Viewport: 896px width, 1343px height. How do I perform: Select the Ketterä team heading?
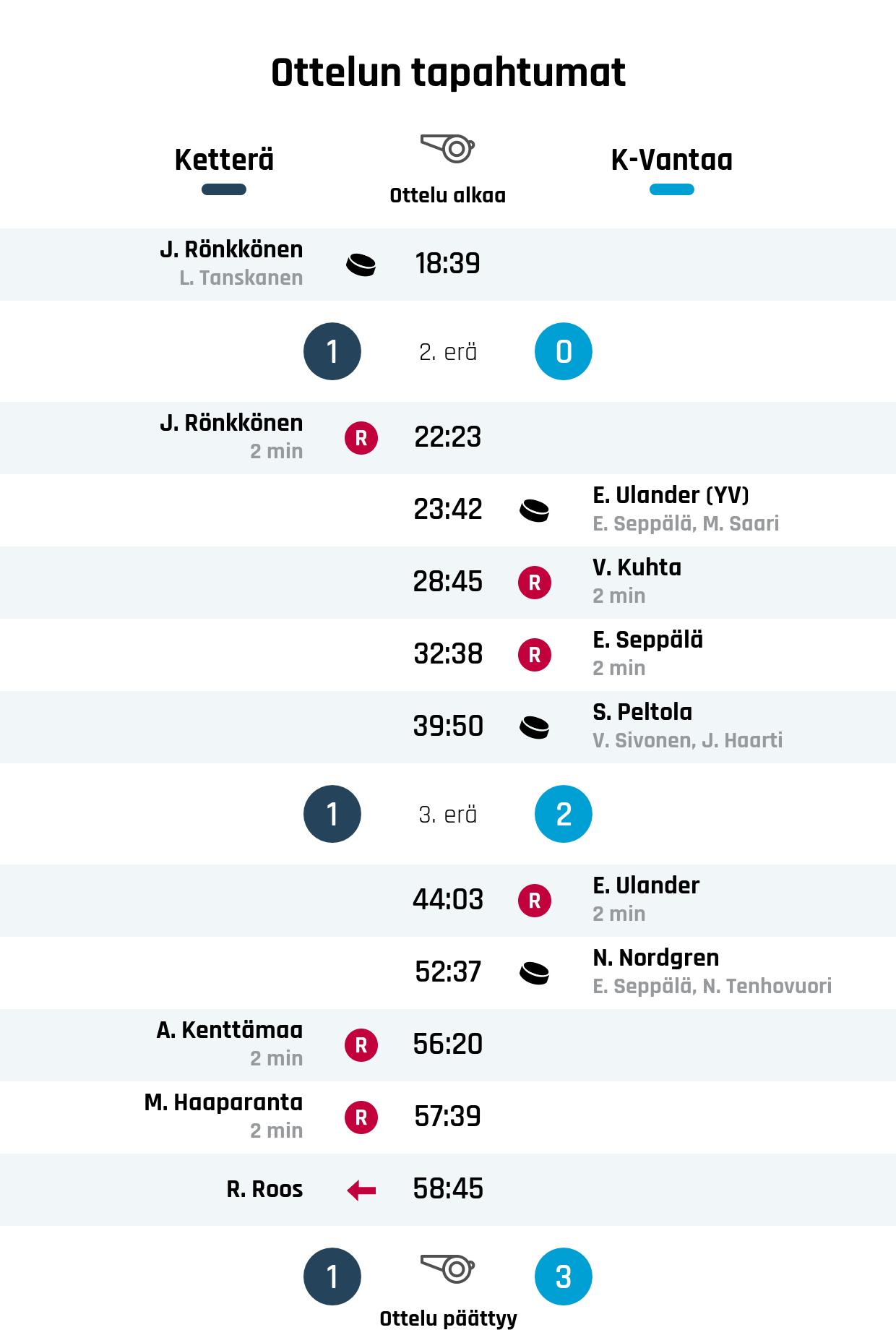(224, 160)
